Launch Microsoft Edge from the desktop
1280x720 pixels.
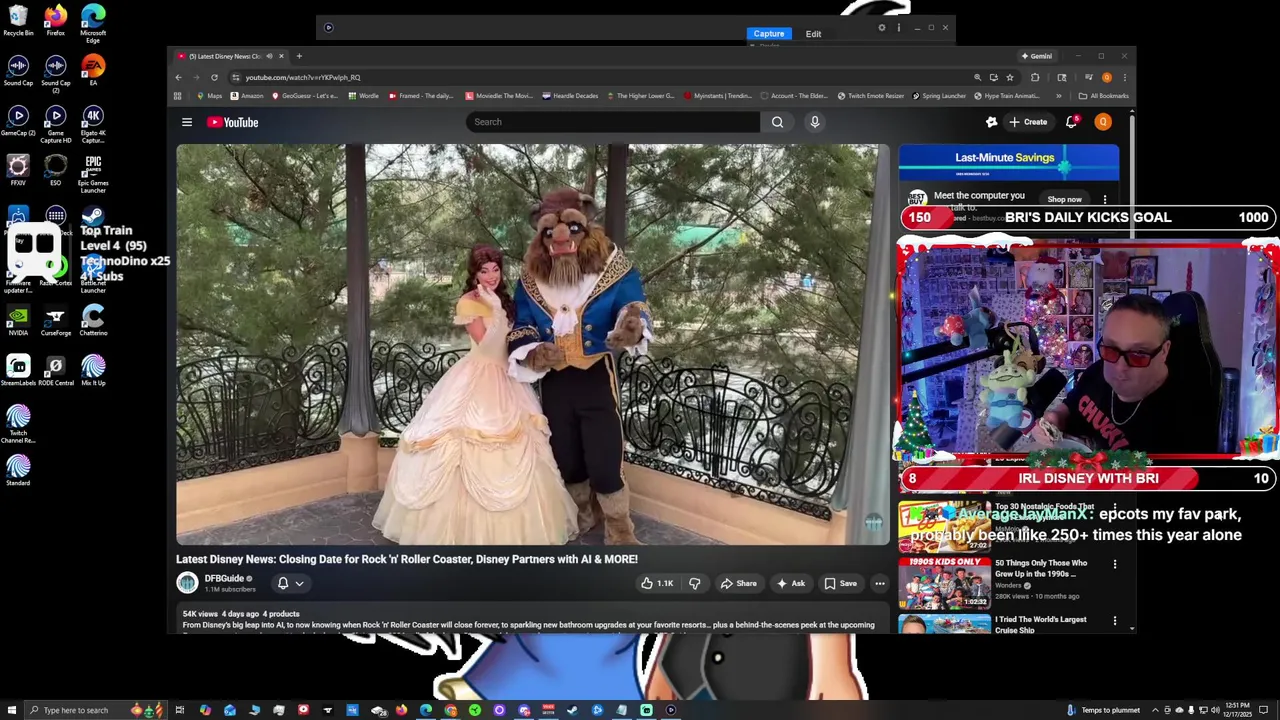tap(93, 25)
